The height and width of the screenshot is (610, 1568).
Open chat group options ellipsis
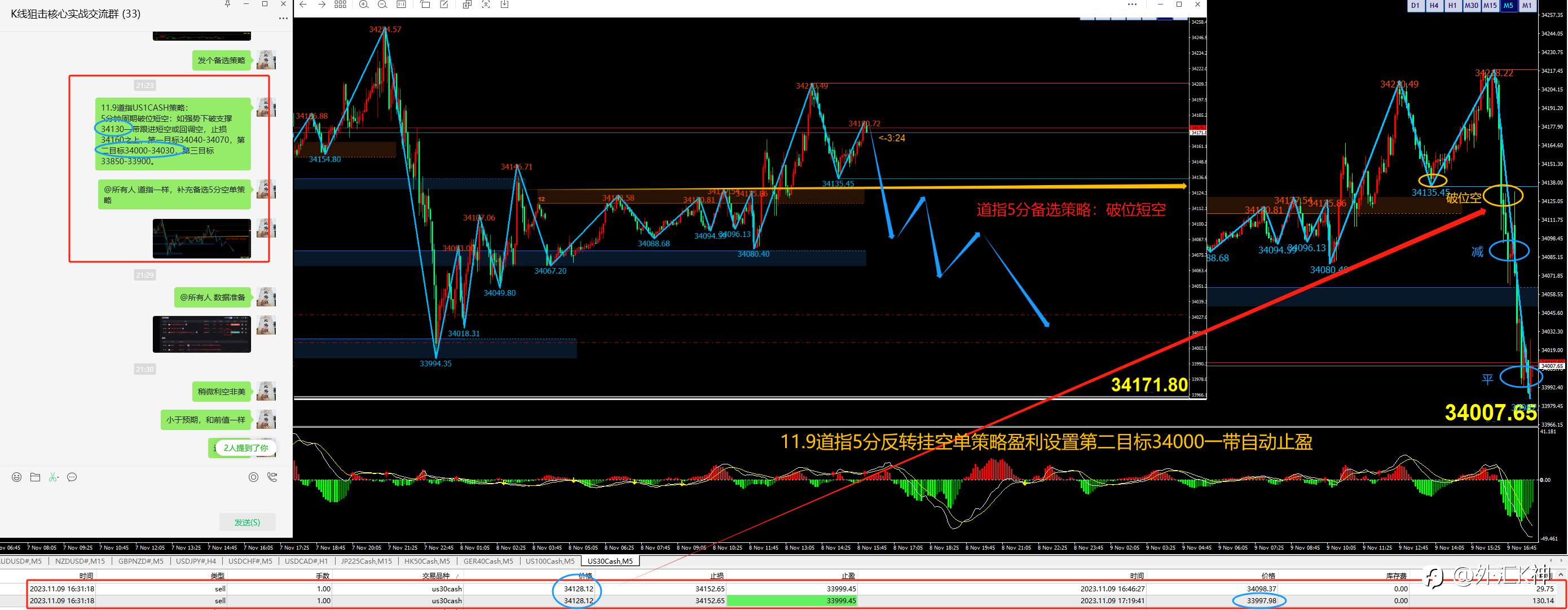283,18
